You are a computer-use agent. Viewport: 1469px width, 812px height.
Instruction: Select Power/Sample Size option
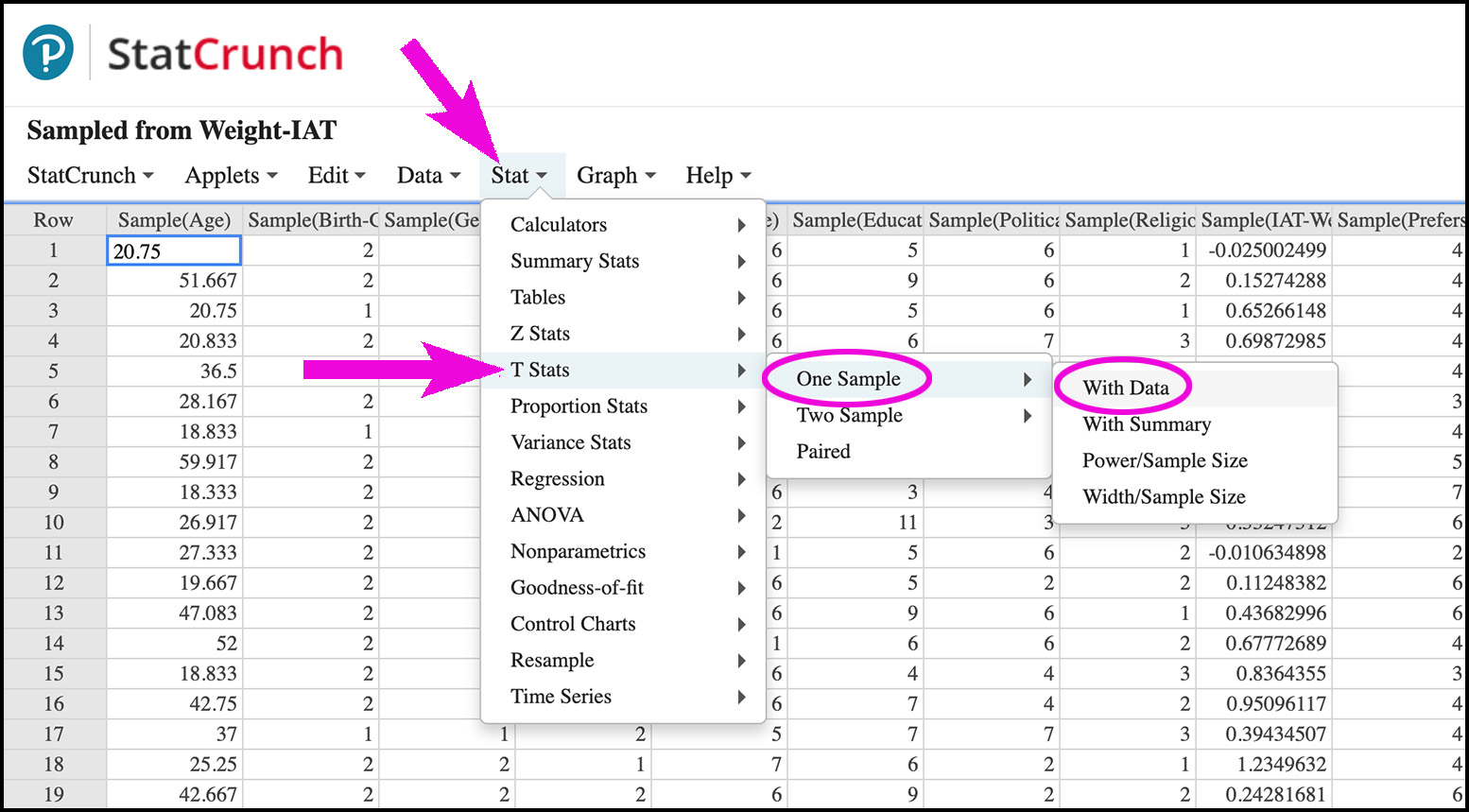(1195, 461)
